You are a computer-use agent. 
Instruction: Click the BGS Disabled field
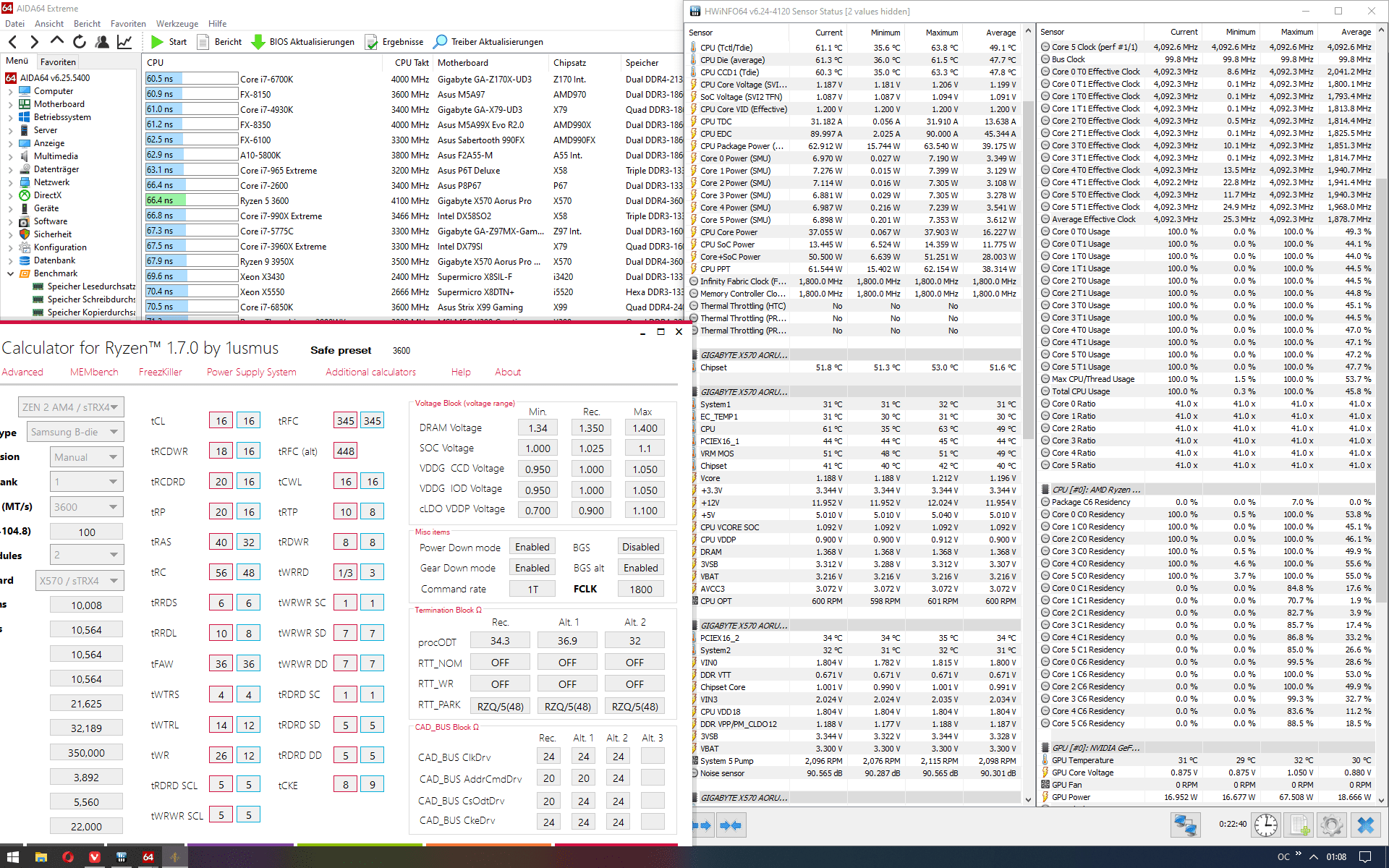[x=641, y=547]
